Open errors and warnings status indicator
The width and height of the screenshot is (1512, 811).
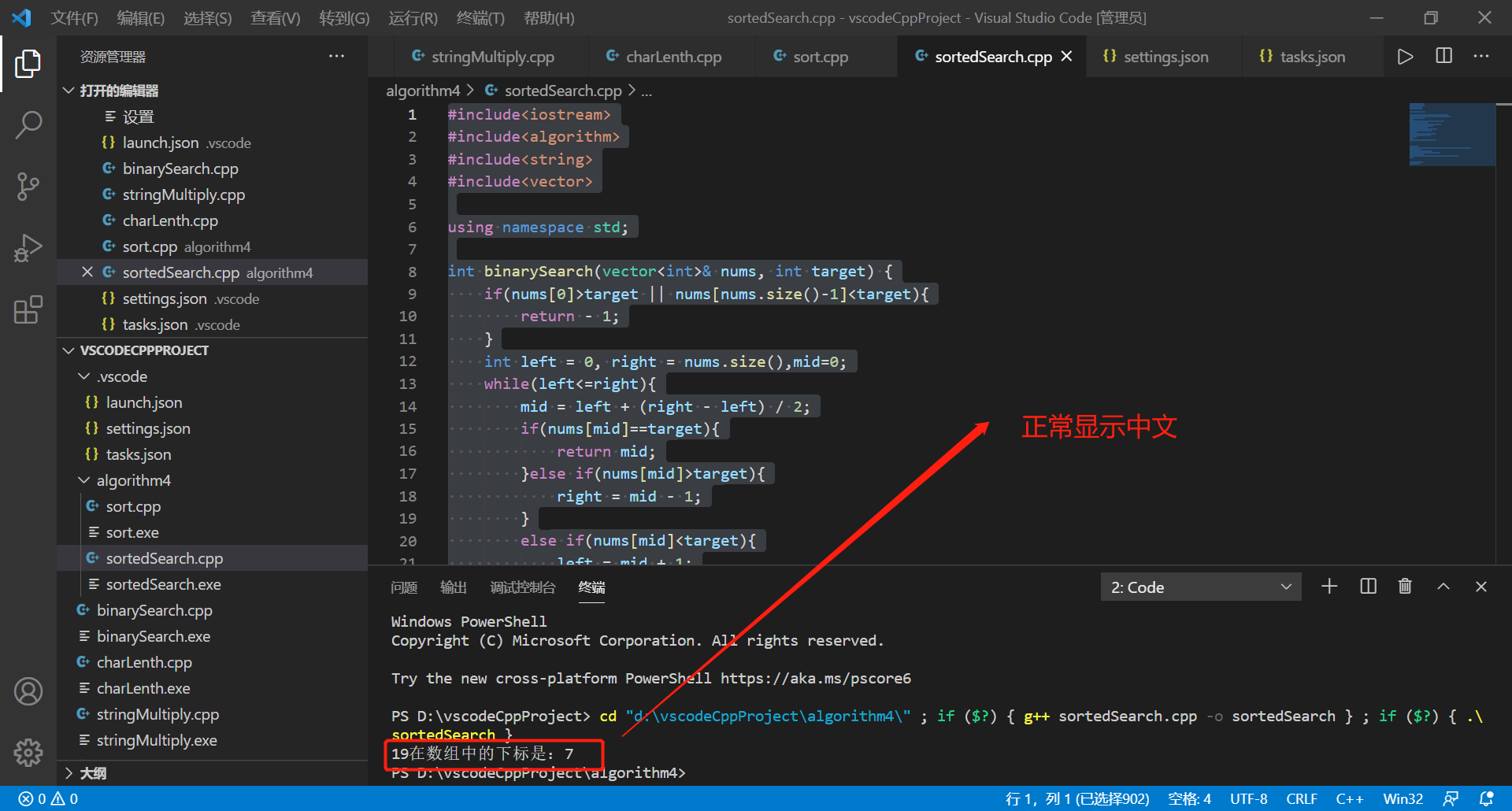pos(49,798)
